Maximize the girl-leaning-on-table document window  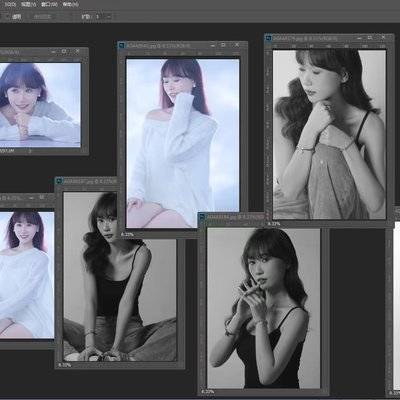pyautogui.click(x=64, y=51)
